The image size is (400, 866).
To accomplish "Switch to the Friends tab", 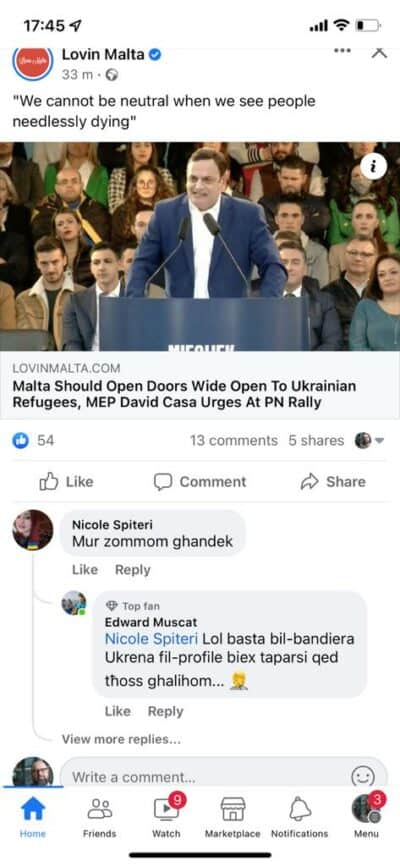I will pyautogui.click(x=99, y=818).
